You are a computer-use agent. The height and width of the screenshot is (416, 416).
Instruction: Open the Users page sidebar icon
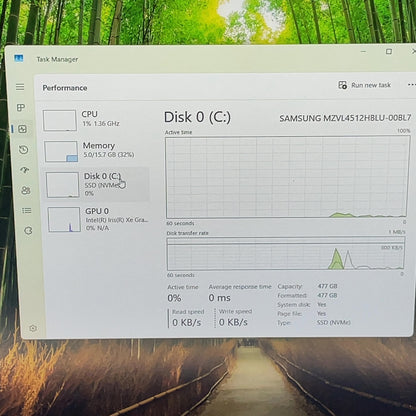(26, 190)
